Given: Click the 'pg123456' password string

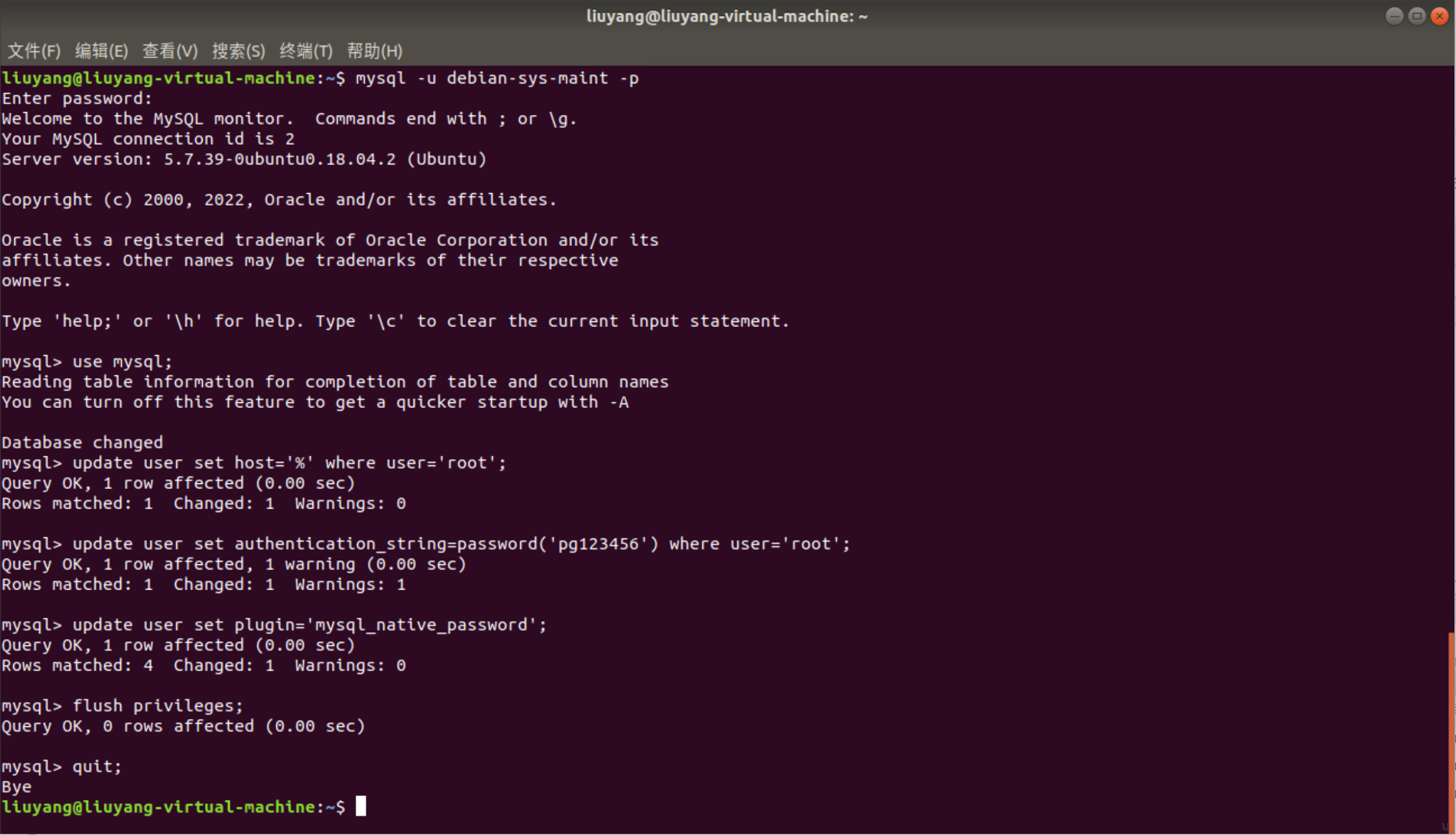Looking at the screenshot, I should [x=599, y=544].
